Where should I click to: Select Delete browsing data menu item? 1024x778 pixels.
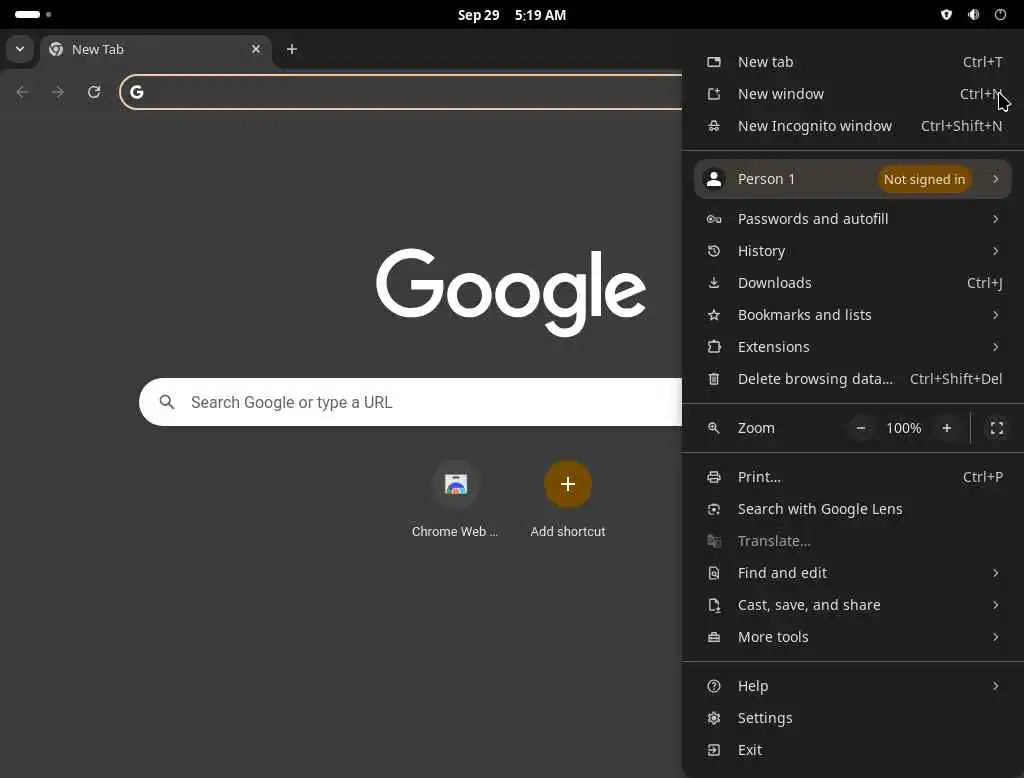point(853,379)
